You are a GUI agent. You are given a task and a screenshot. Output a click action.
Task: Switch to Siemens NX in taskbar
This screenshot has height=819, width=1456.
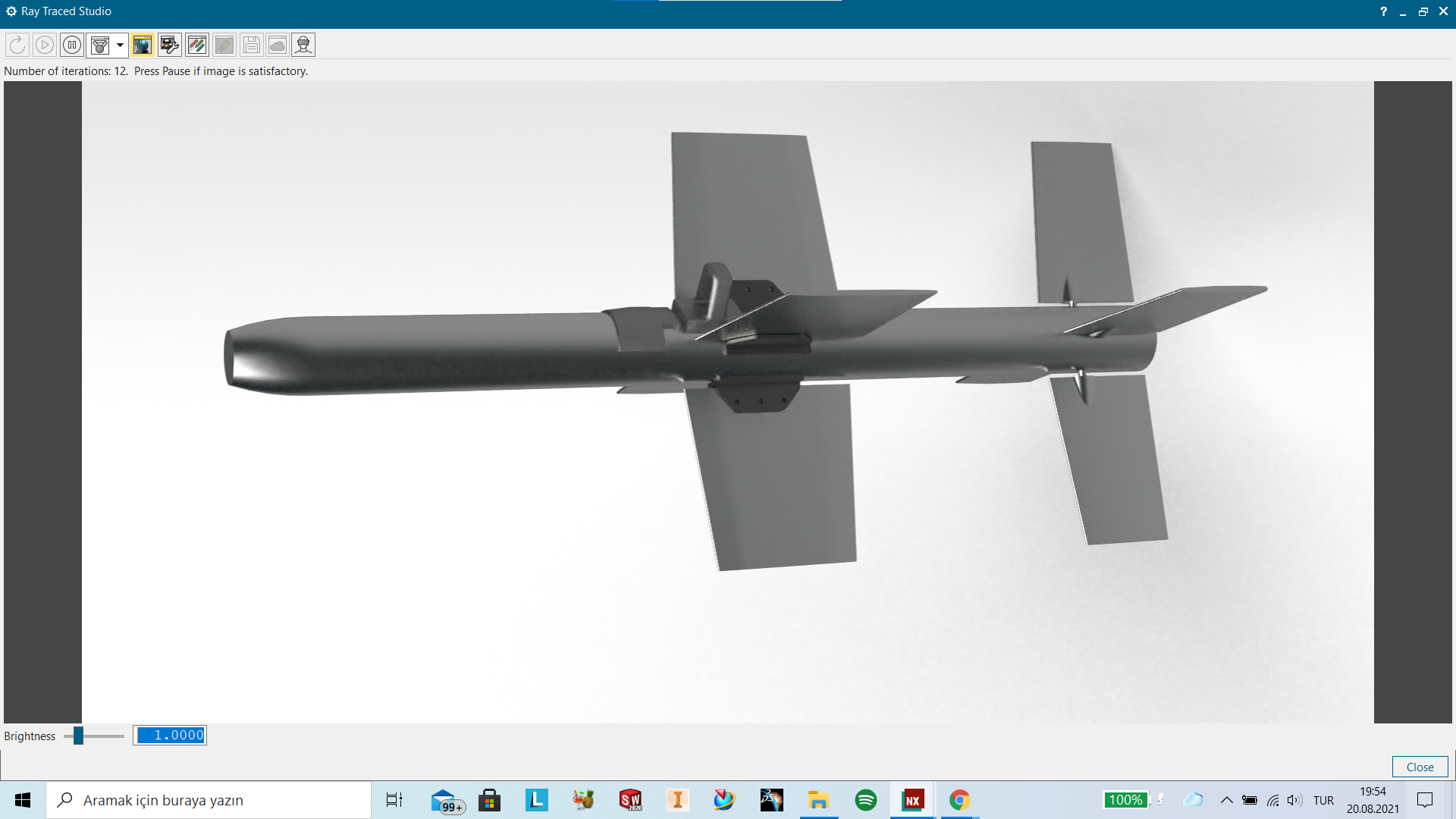913,800
